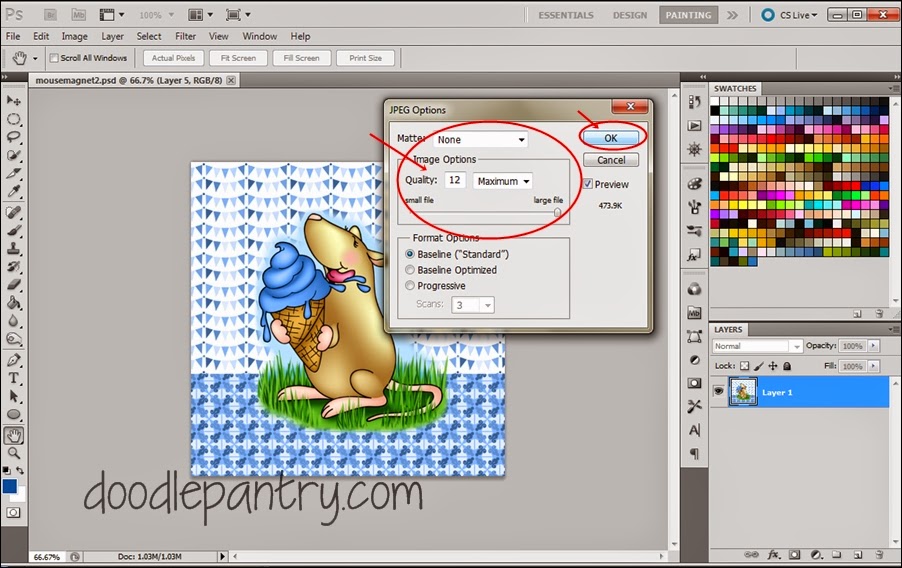This screenshot has width=902, height=568.
Task: Switch to the Essentials workspace
Action: (565, 15)
